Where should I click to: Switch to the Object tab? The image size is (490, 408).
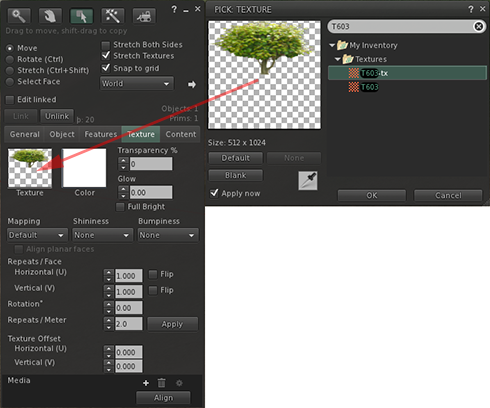62,134
